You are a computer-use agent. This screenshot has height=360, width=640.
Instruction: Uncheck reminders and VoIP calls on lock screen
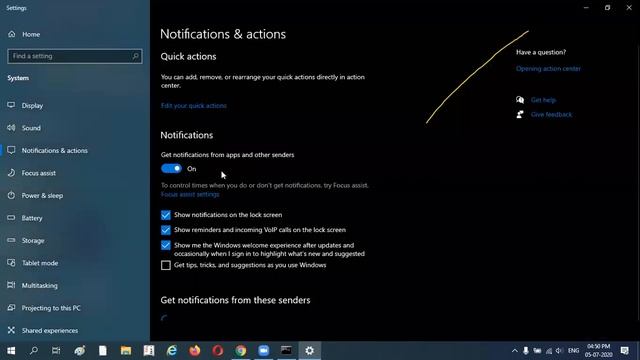tap(166, 230)
